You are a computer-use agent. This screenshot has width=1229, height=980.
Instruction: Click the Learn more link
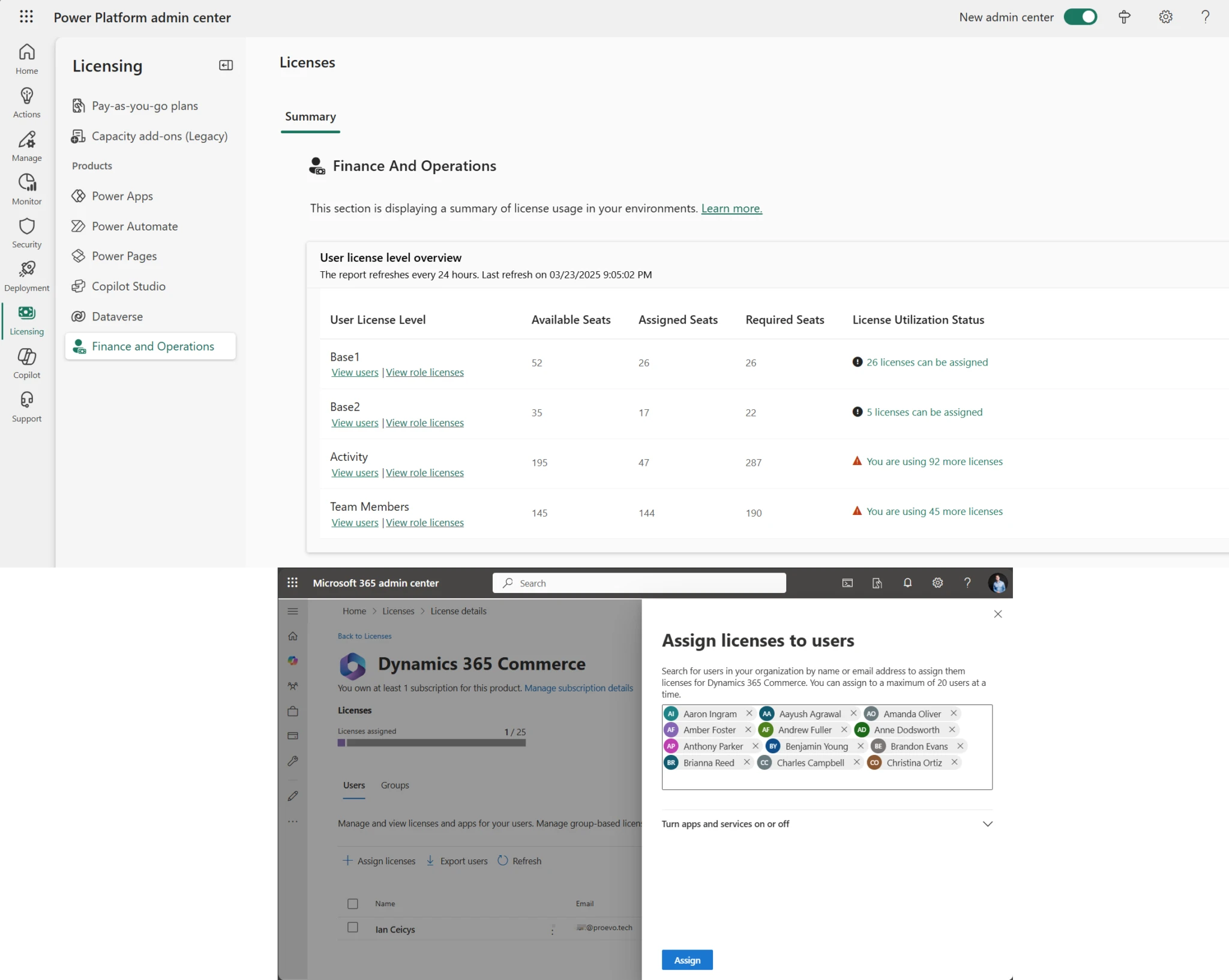[732, 208]
